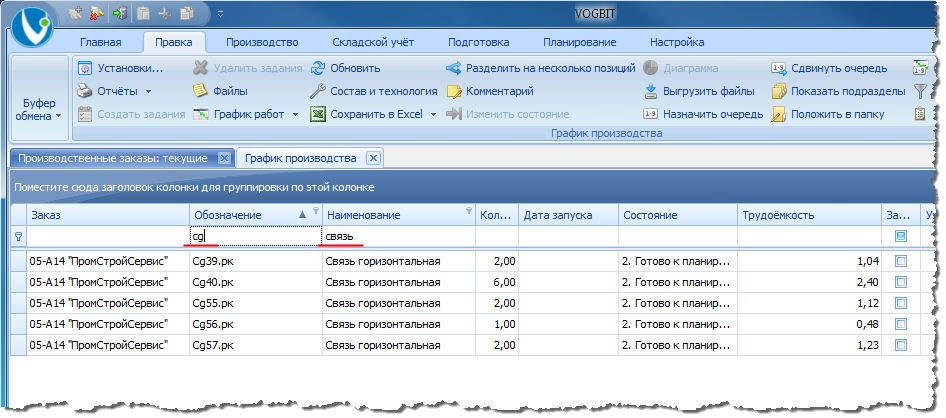
Task: Sort by the Трудоёмкость column header
Action: 810,215
